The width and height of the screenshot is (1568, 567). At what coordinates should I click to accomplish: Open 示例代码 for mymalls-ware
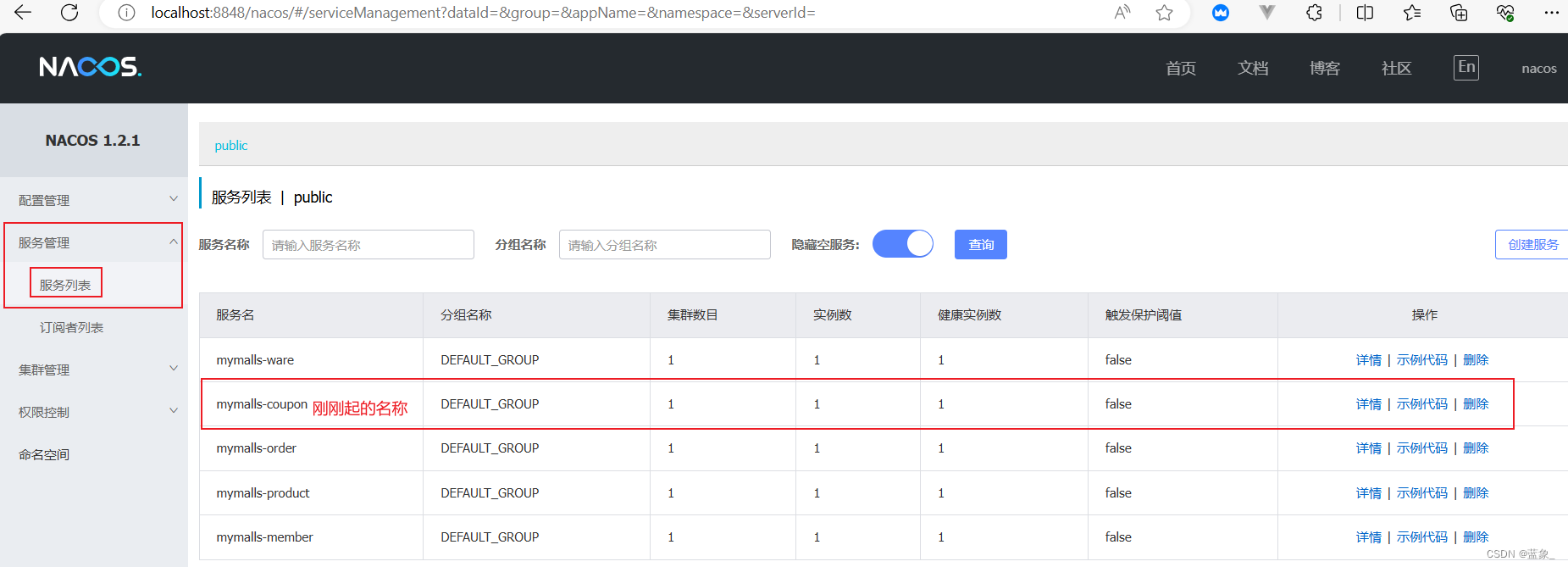(1422, 360)
